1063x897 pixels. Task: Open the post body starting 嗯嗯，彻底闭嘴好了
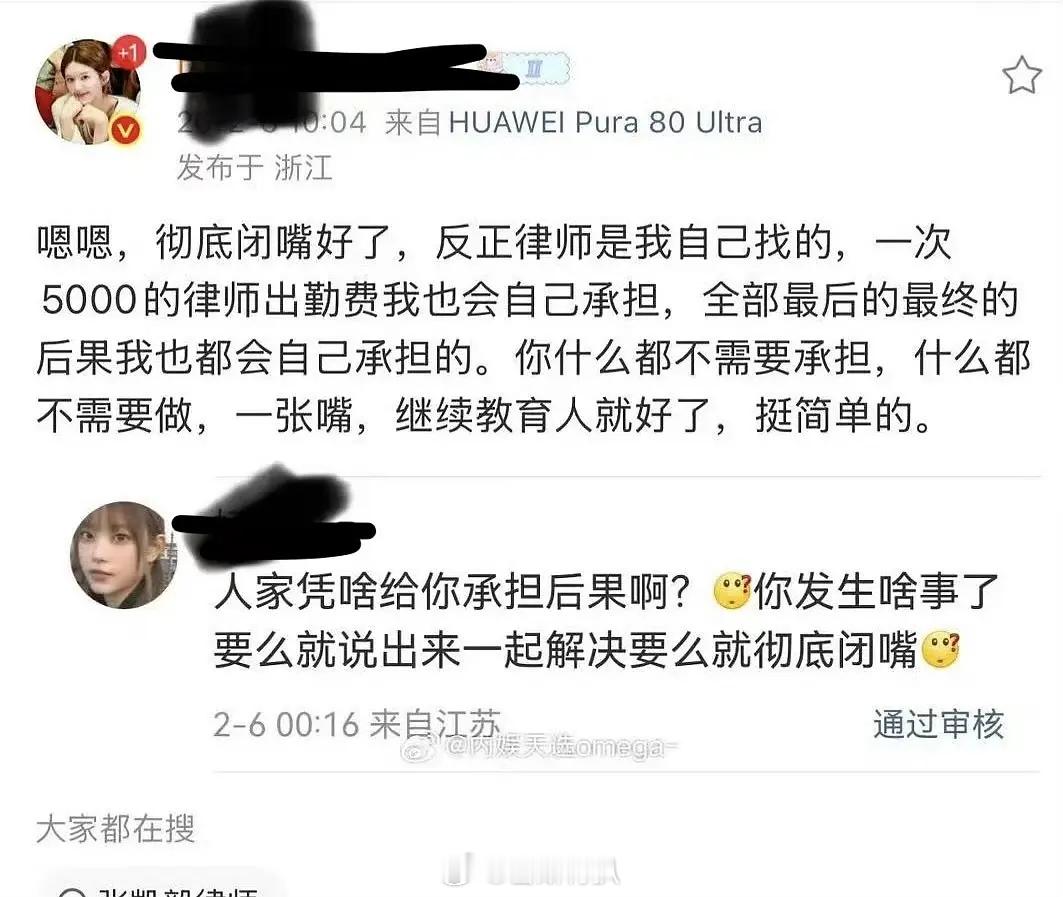(533, 328)
